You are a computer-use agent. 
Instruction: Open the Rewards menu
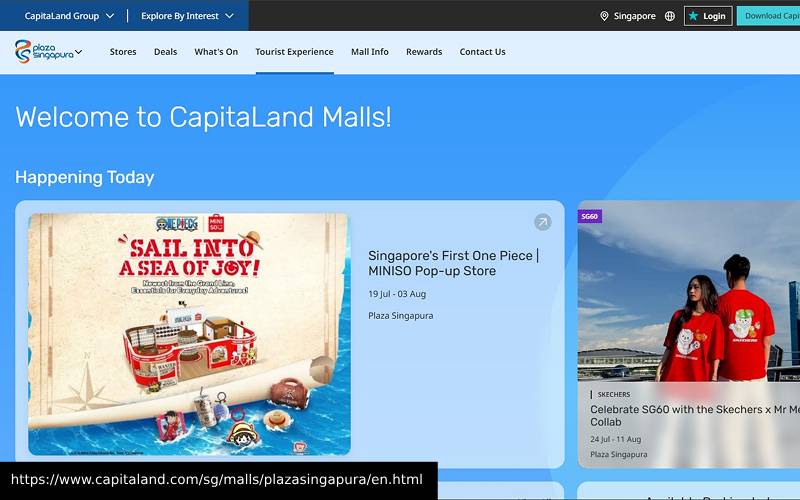click(x=424, y=52)
